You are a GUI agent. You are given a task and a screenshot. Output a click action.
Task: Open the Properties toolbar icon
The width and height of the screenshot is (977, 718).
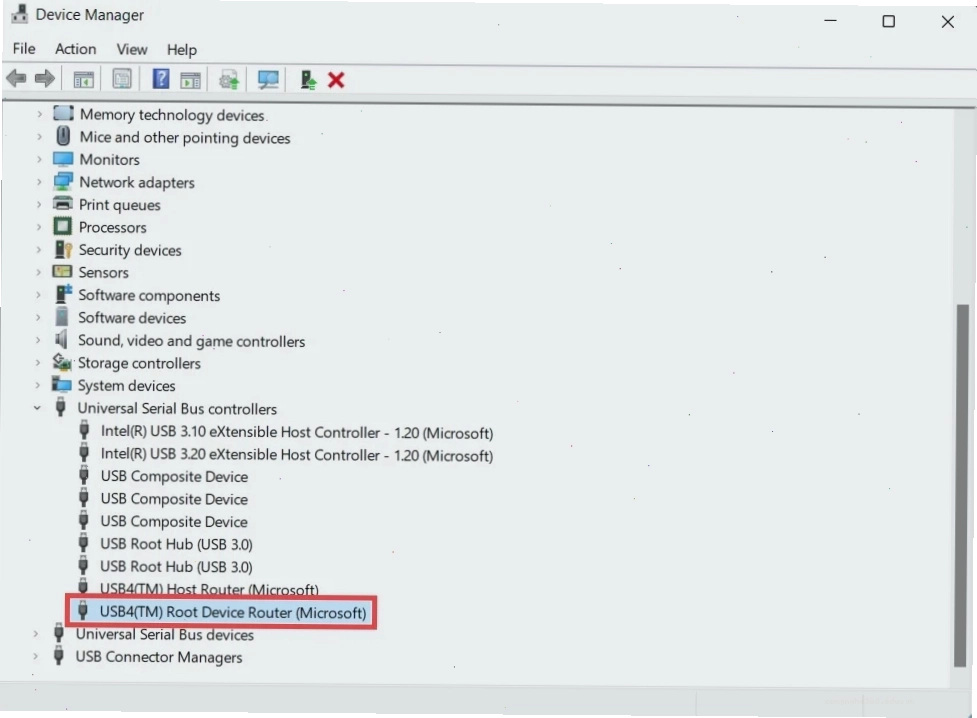coord(122,79)
